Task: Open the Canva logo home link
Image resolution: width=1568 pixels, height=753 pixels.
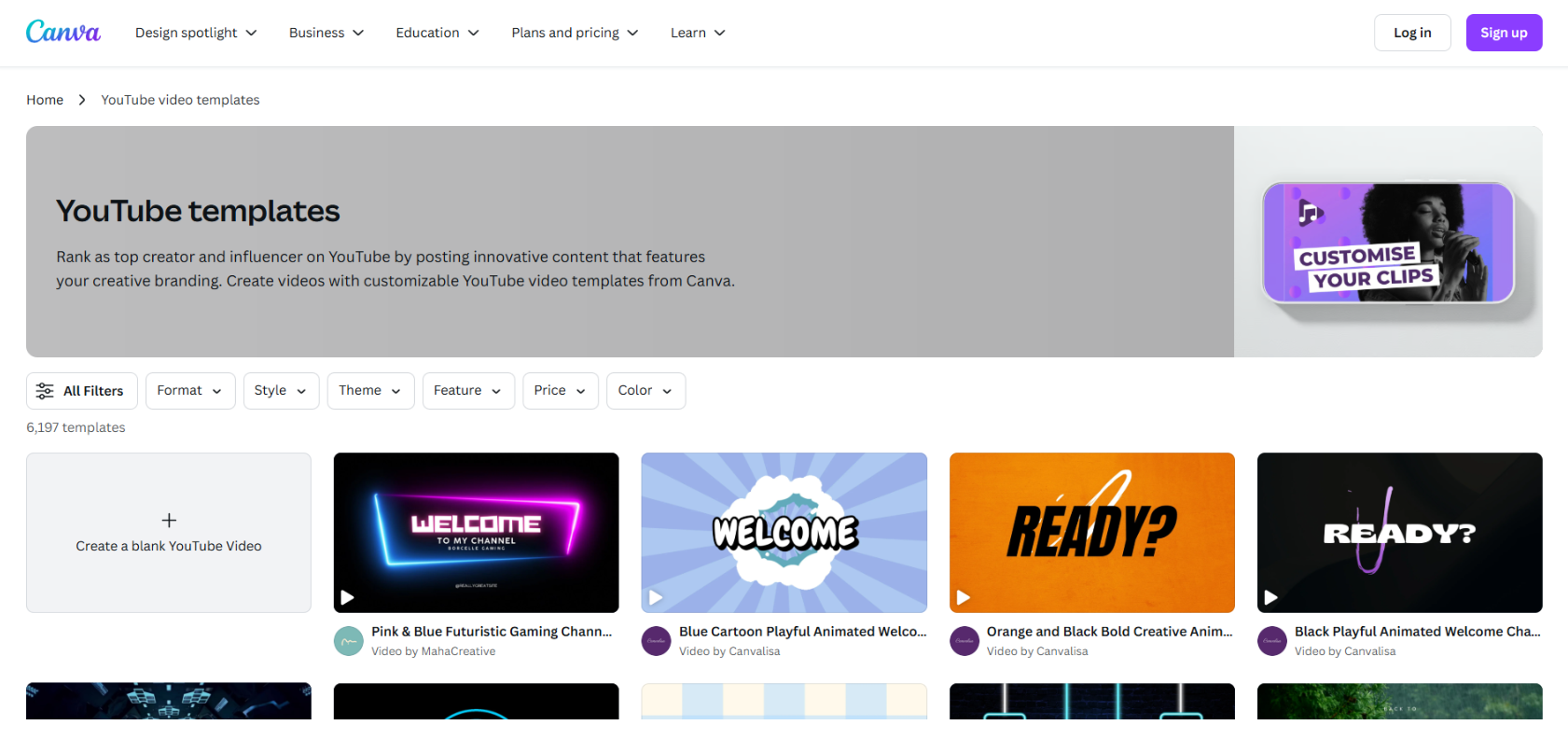Action: [x=63, y=33]
